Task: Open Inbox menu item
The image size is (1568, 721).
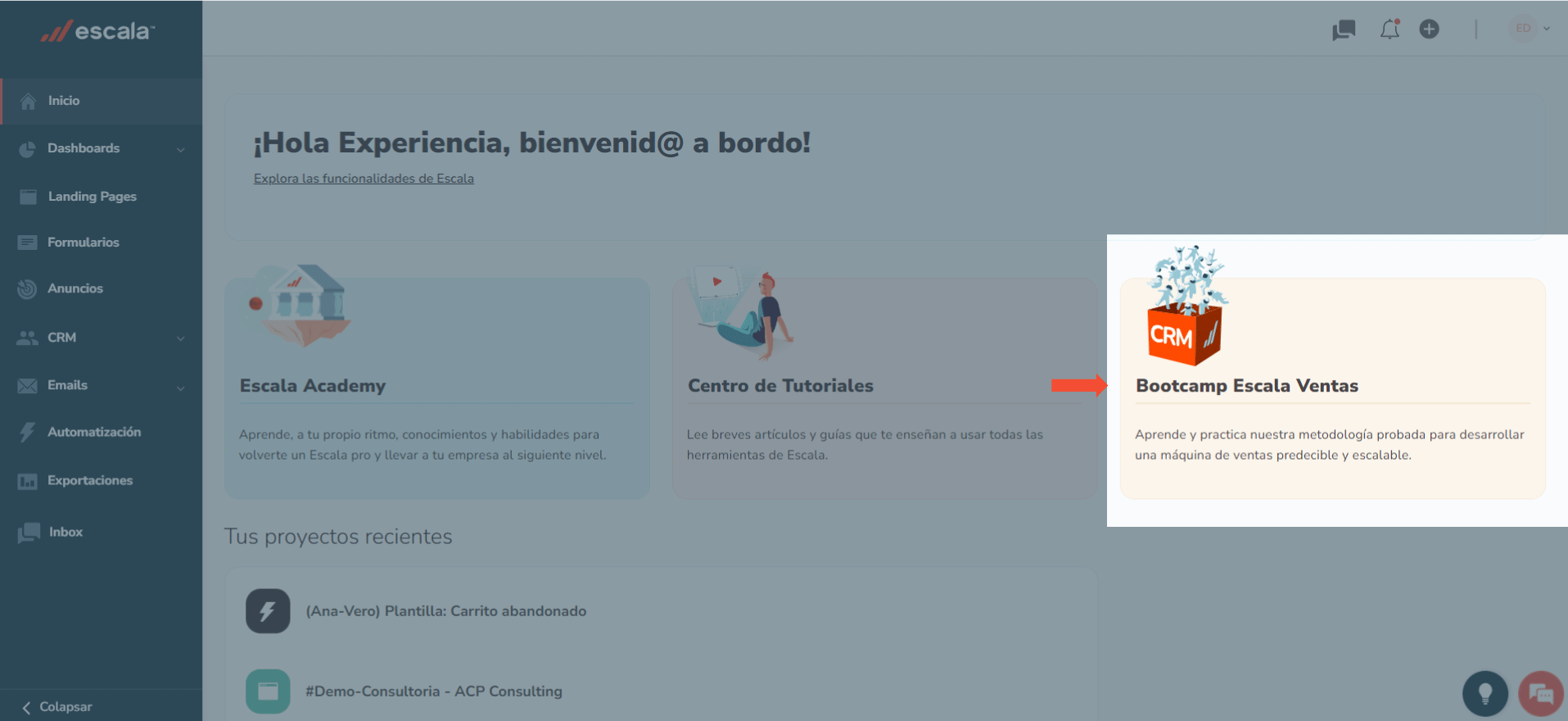Action: pyautogui.click(x=66, y=532)
